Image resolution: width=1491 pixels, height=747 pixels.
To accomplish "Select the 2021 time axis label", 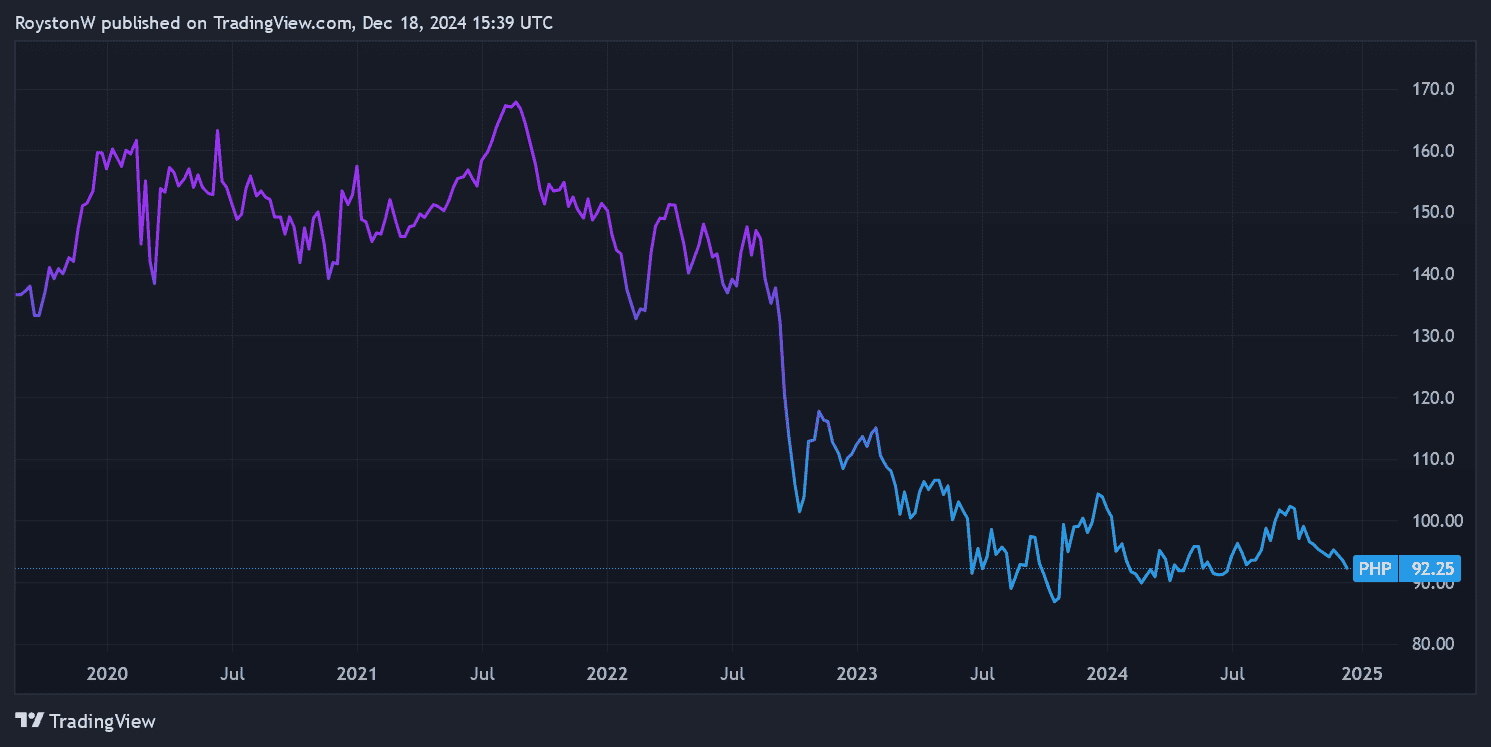I will point(357,674).
